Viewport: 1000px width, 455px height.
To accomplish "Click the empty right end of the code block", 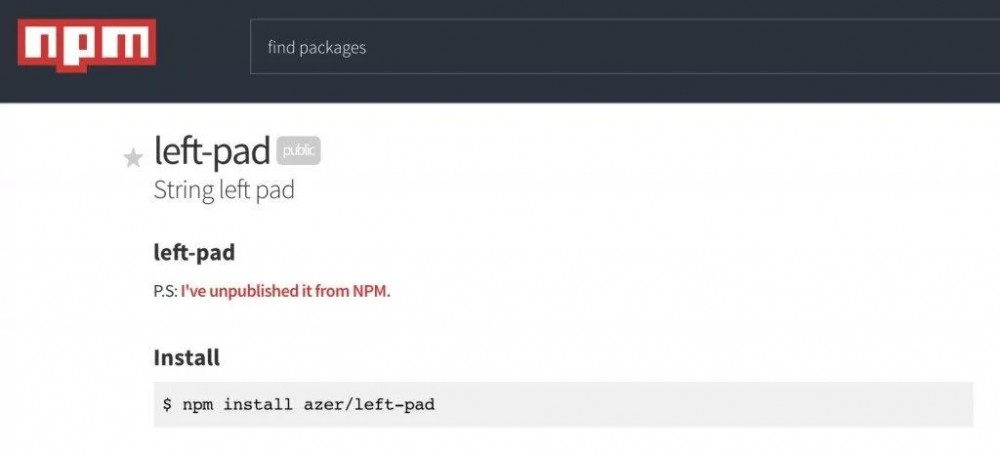I will 900,405.
